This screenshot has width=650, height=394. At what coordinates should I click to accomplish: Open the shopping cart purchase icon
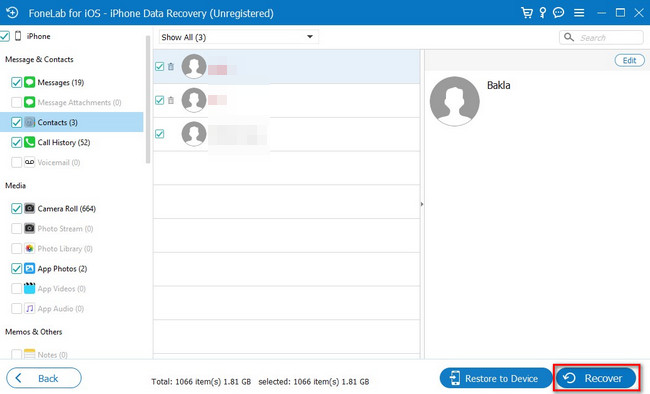click(526, 13)
